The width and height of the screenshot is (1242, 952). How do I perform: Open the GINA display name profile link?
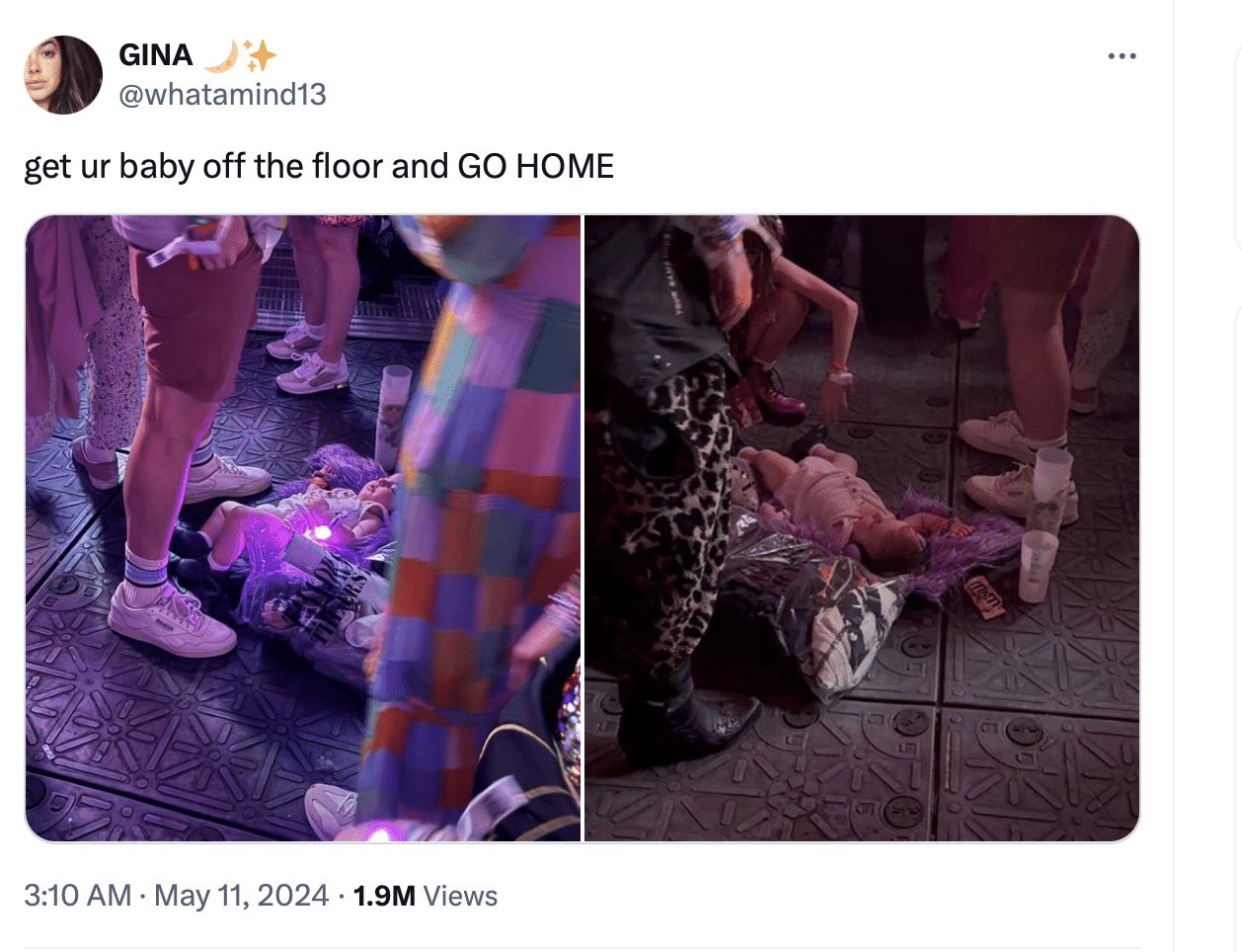[x=155, y=55]
